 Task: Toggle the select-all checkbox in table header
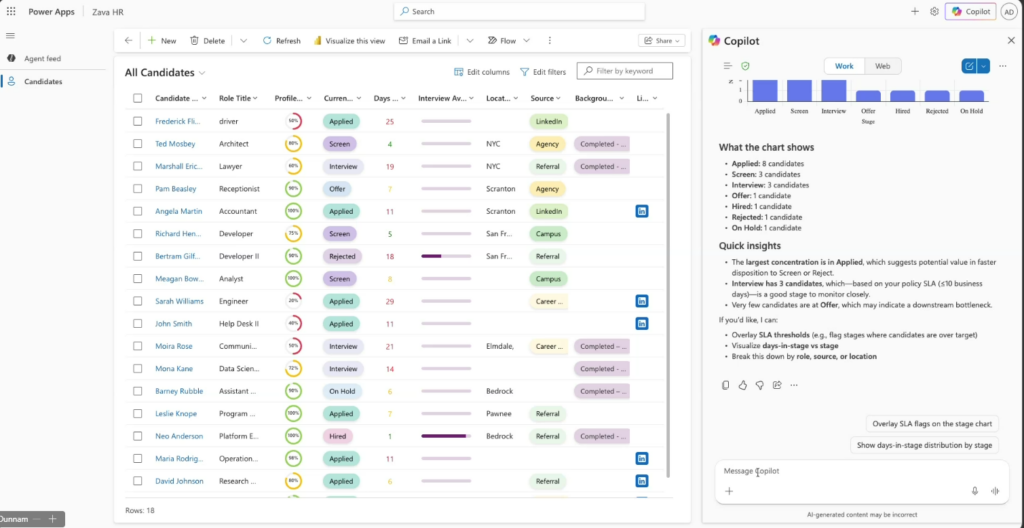click(137, 98)
